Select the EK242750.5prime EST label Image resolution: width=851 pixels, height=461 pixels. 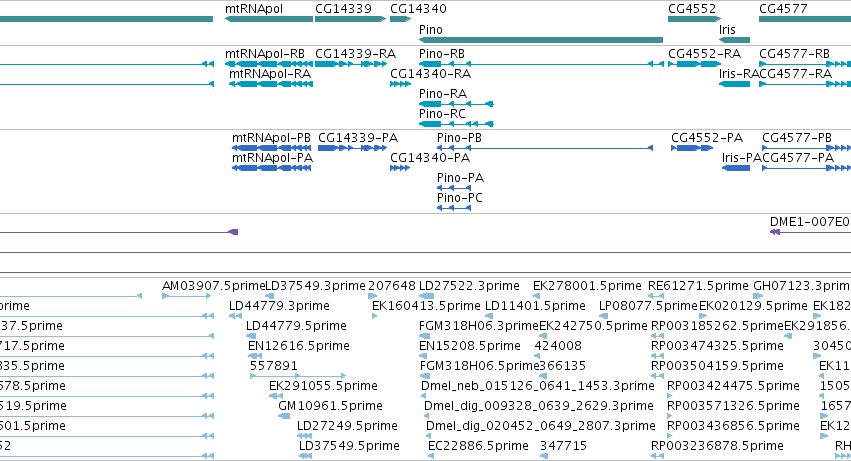click(x=594, y=326)
